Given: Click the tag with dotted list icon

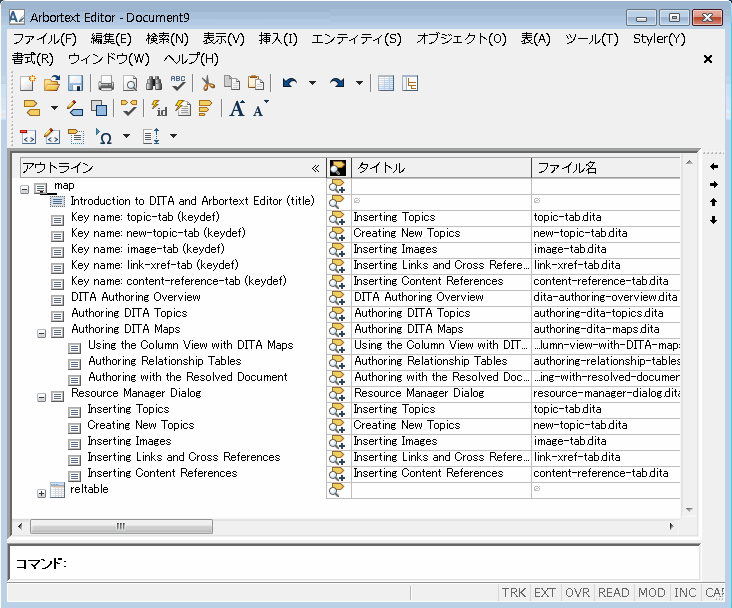Looking at the screenshot, I should tap(76, 136).
